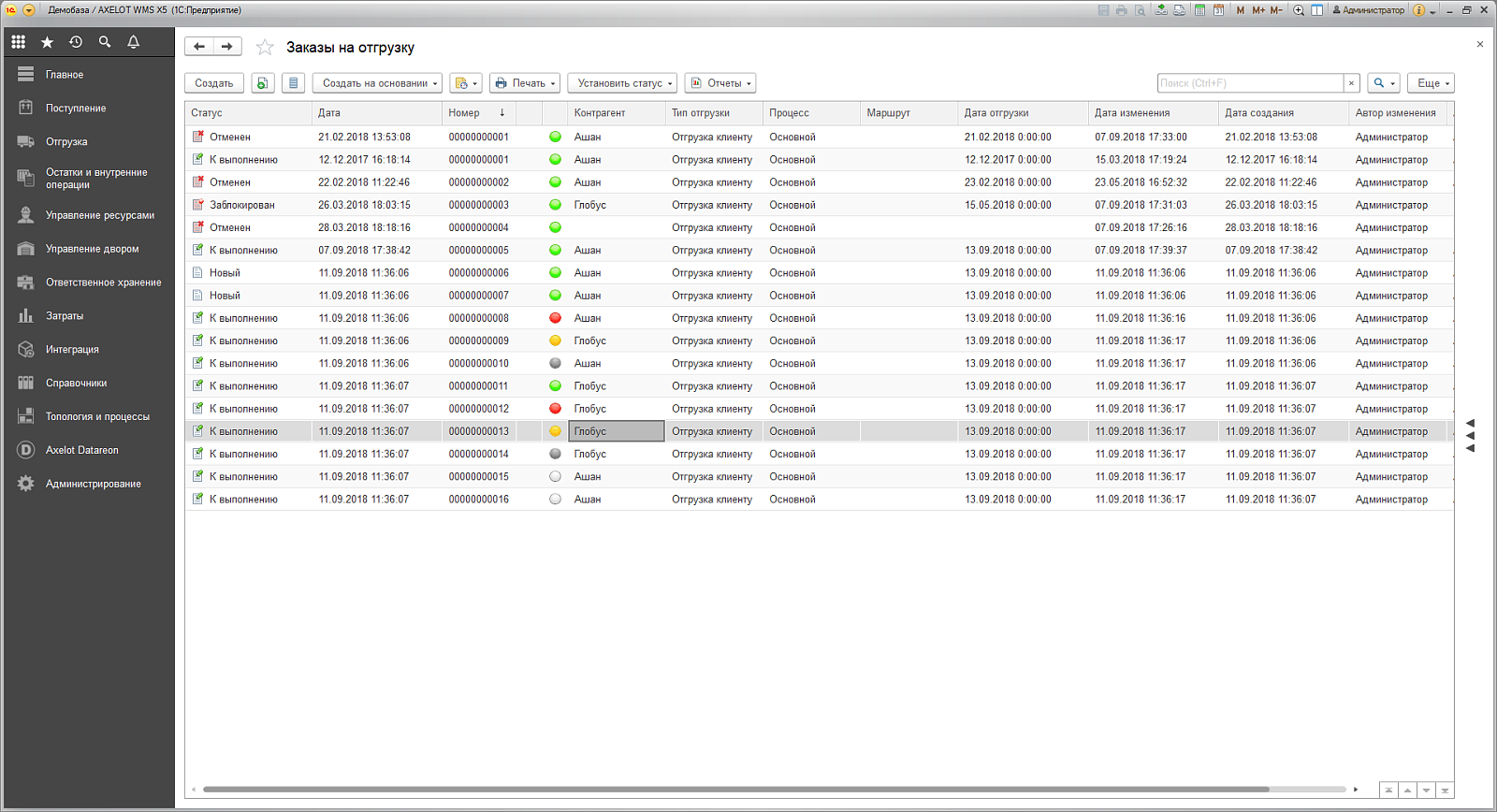Click M- memory subtract button
Screen dimensions: 1497x812
click(1276, 10)
